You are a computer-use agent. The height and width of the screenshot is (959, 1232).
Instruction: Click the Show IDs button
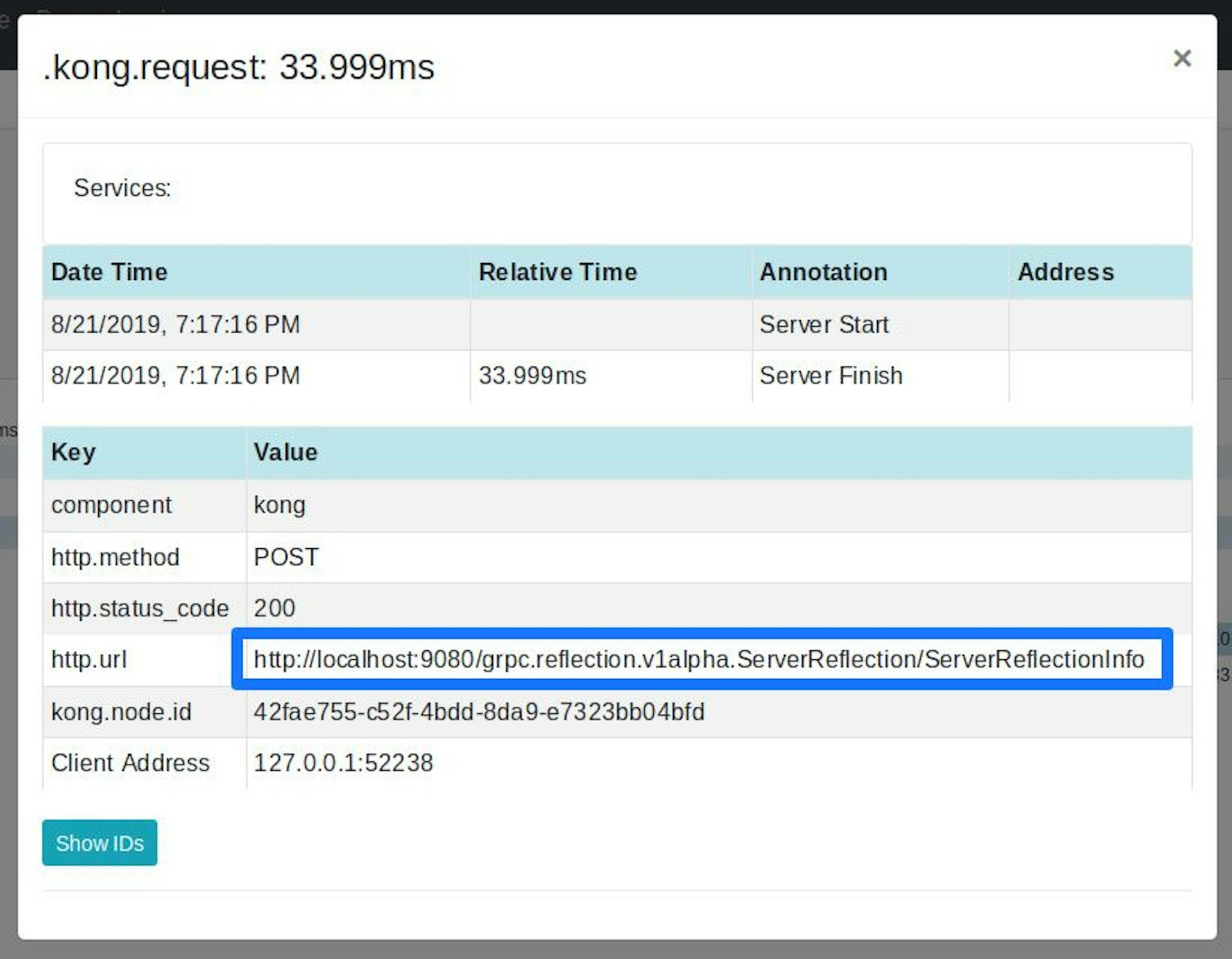click(x=99, y=843)
